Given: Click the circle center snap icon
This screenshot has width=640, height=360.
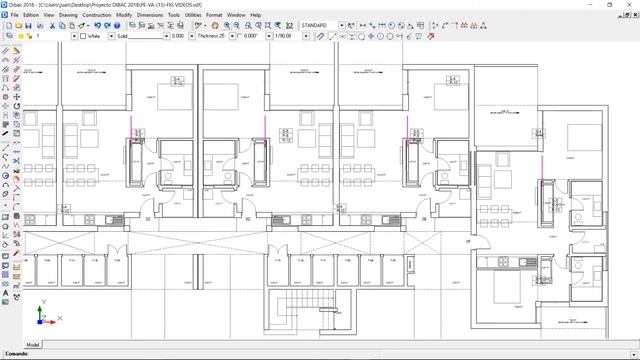Looking at the screenshot, I should point(380,36).
